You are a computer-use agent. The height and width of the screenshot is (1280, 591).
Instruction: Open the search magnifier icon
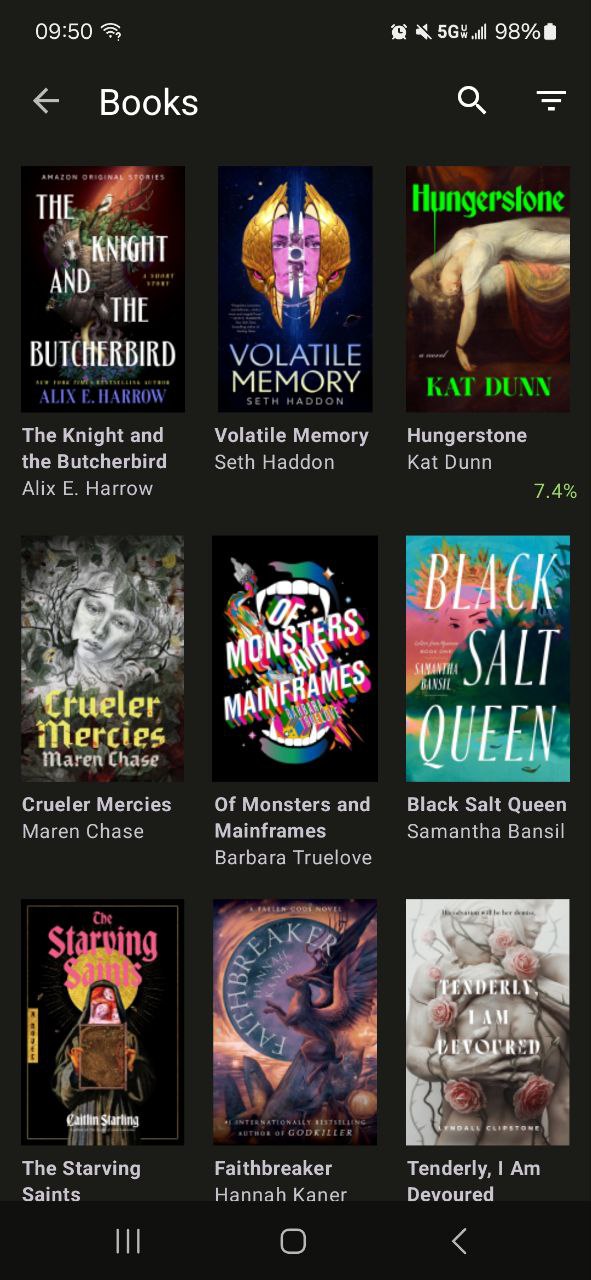(472, 101)
